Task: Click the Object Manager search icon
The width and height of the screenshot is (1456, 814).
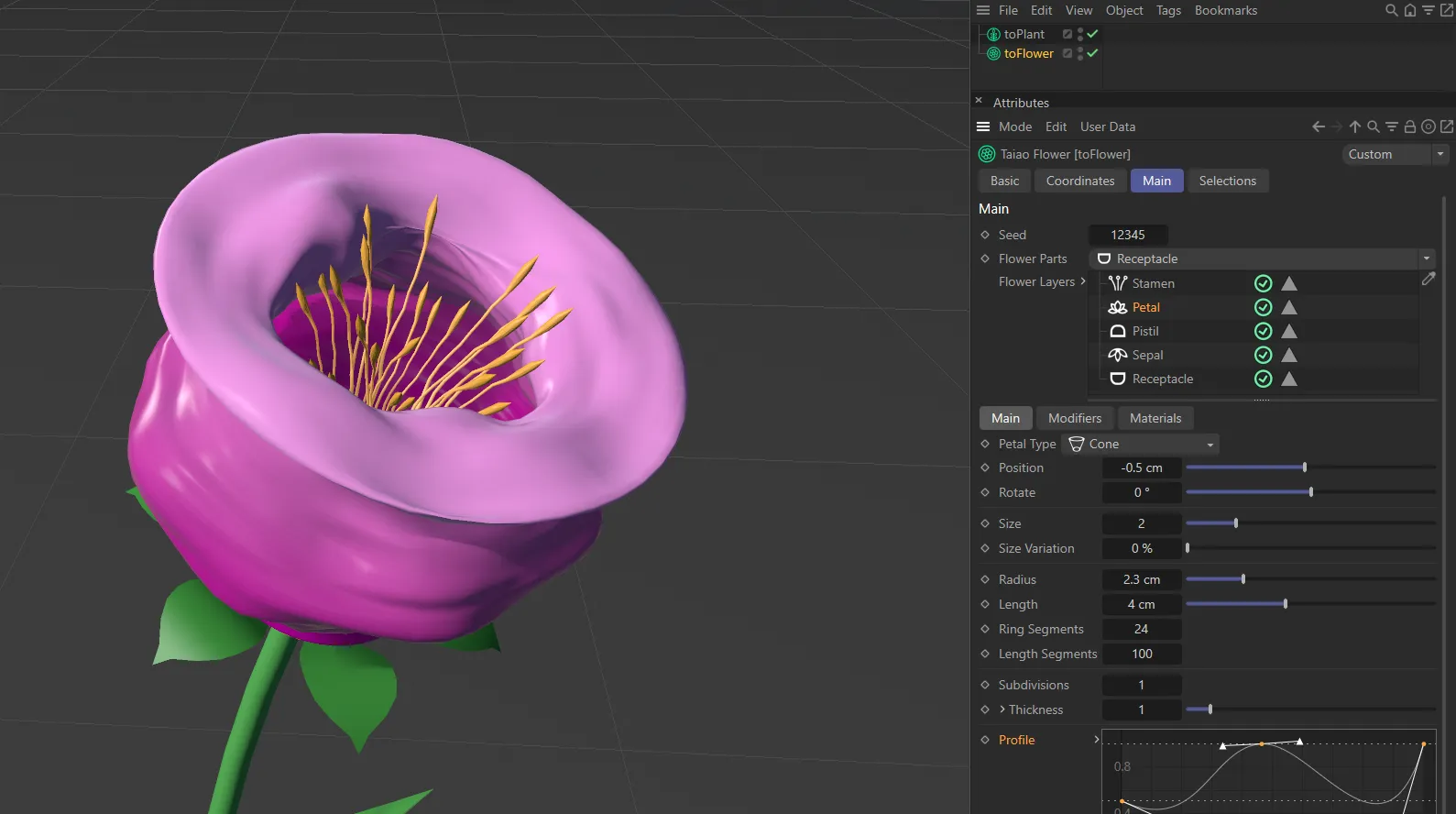Action: tap(1391, 10)
